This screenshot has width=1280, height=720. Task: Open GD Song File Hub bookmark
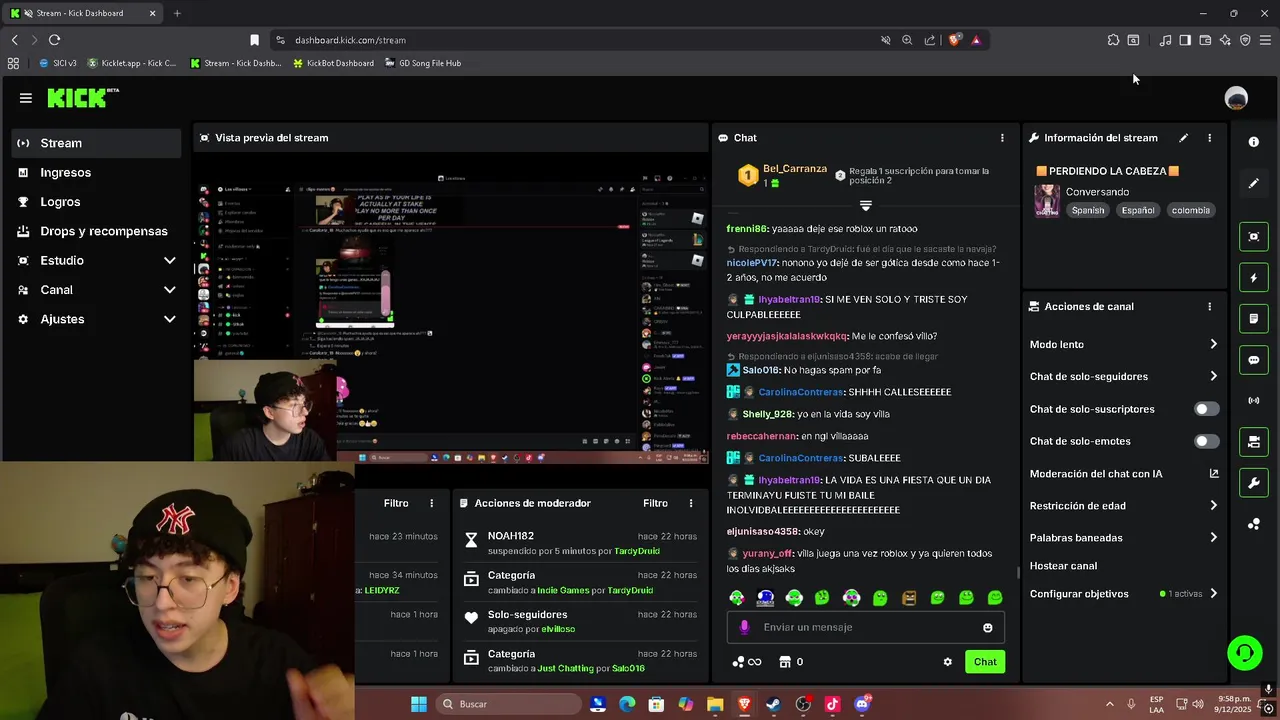[423, 63]
